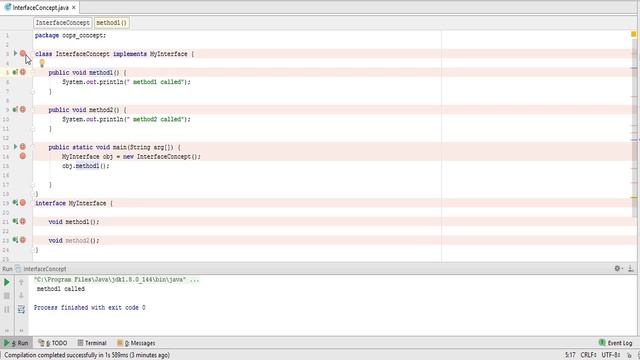This screenshot has width=640, height=360.
Task: Open the Run panel gear settings menu
Action: [618, 268]
